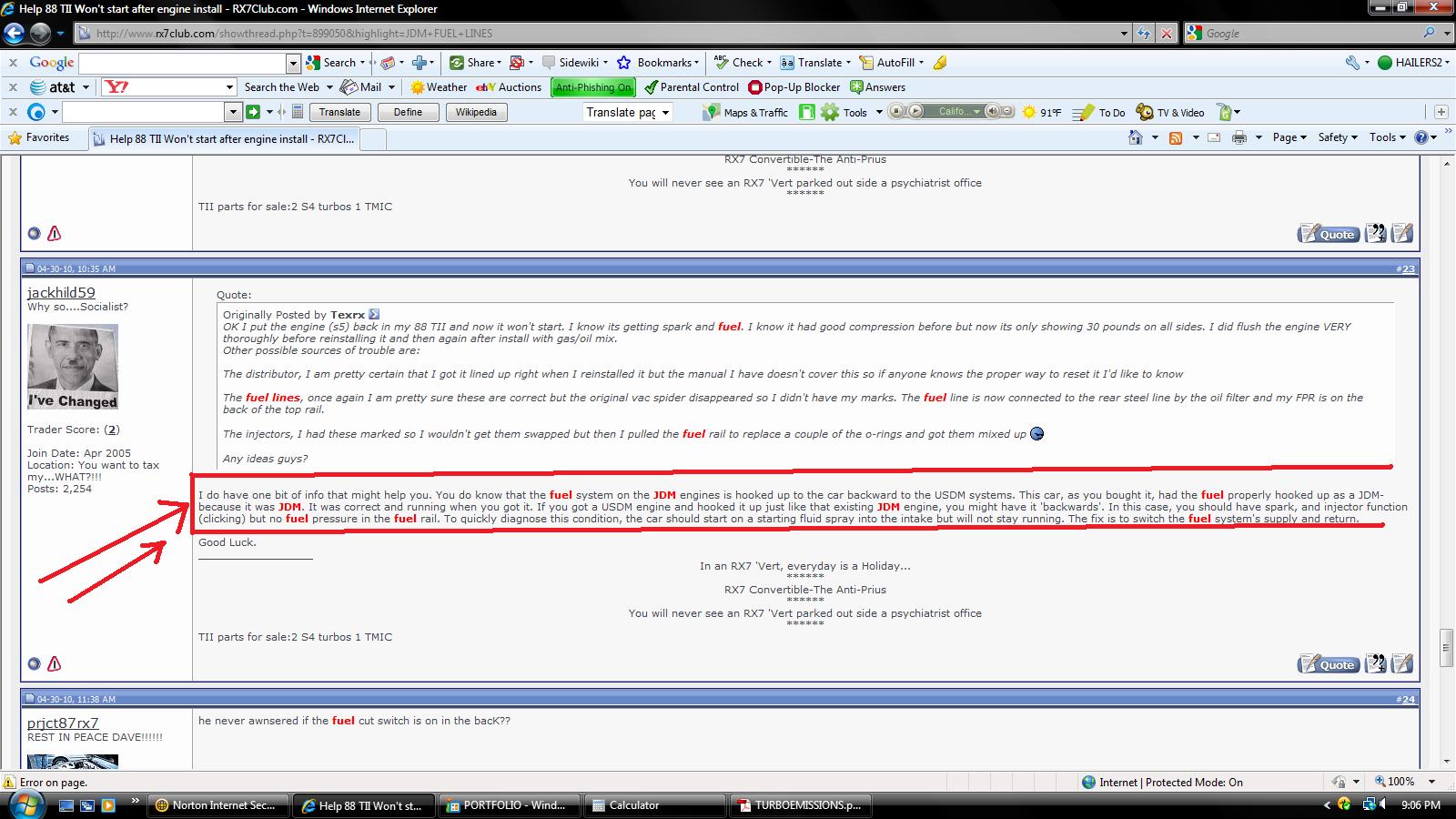This screenshot has width=1456, height=819.
Task: Toggle Parental Control in toolbar
Action: pyautogui.click(x=692, y=87)
